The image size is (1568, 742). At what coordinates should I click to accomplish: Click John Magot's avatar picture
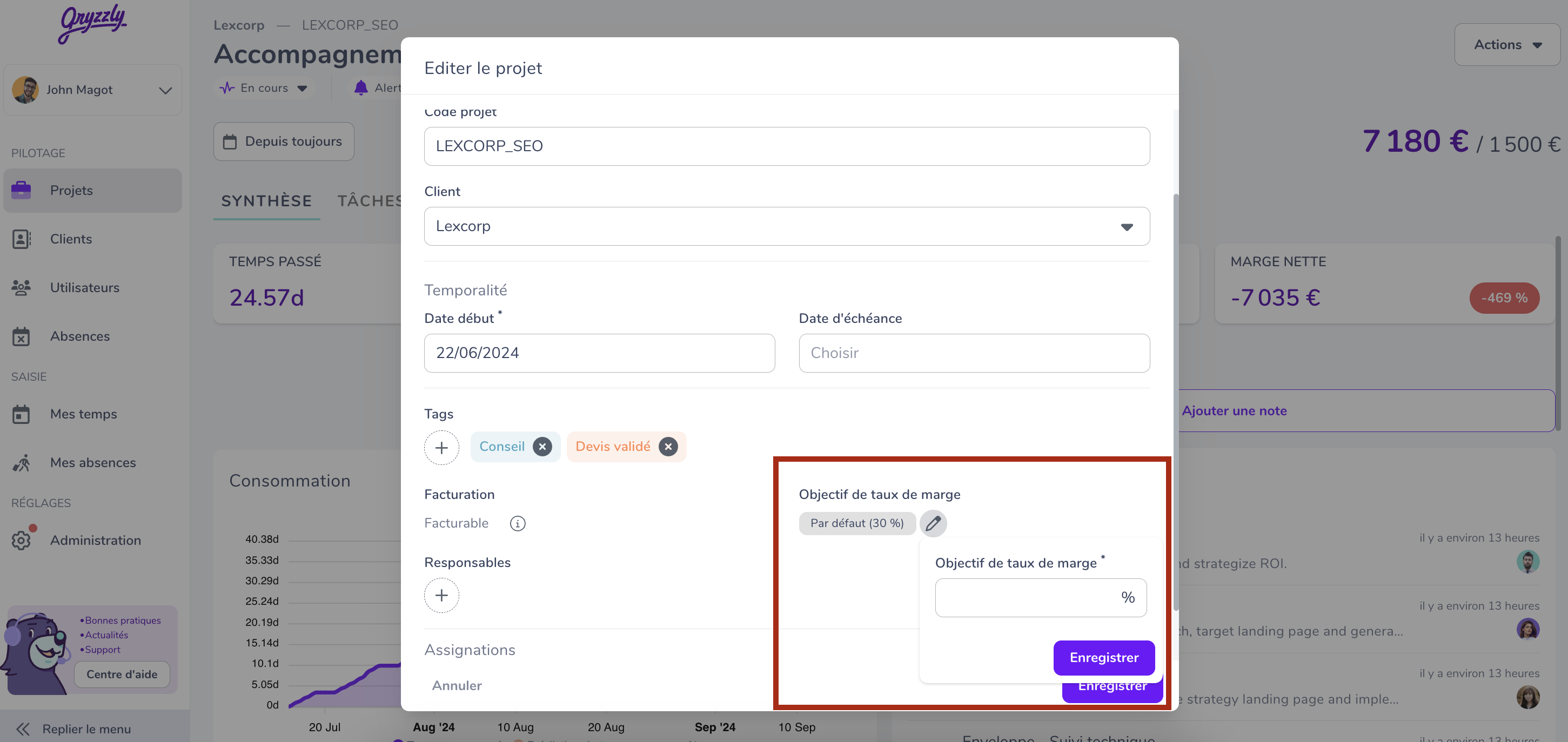[25, 90]
